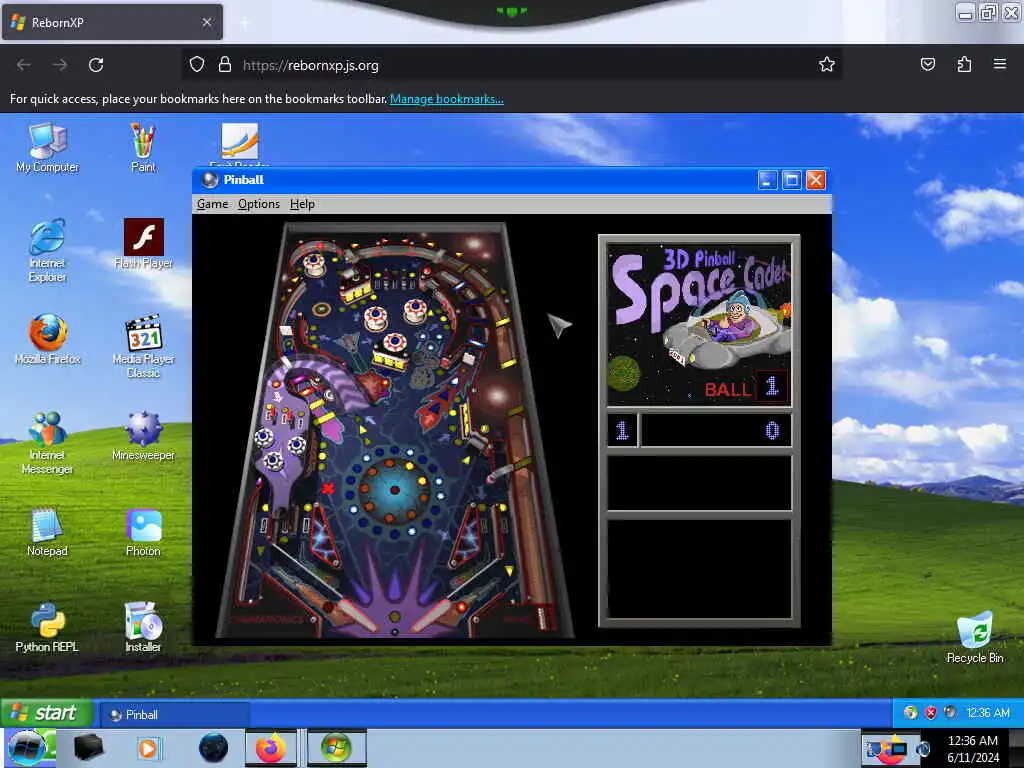Reload the rebornxp.js.org page

pyautogui.click(x=96, y=65)
